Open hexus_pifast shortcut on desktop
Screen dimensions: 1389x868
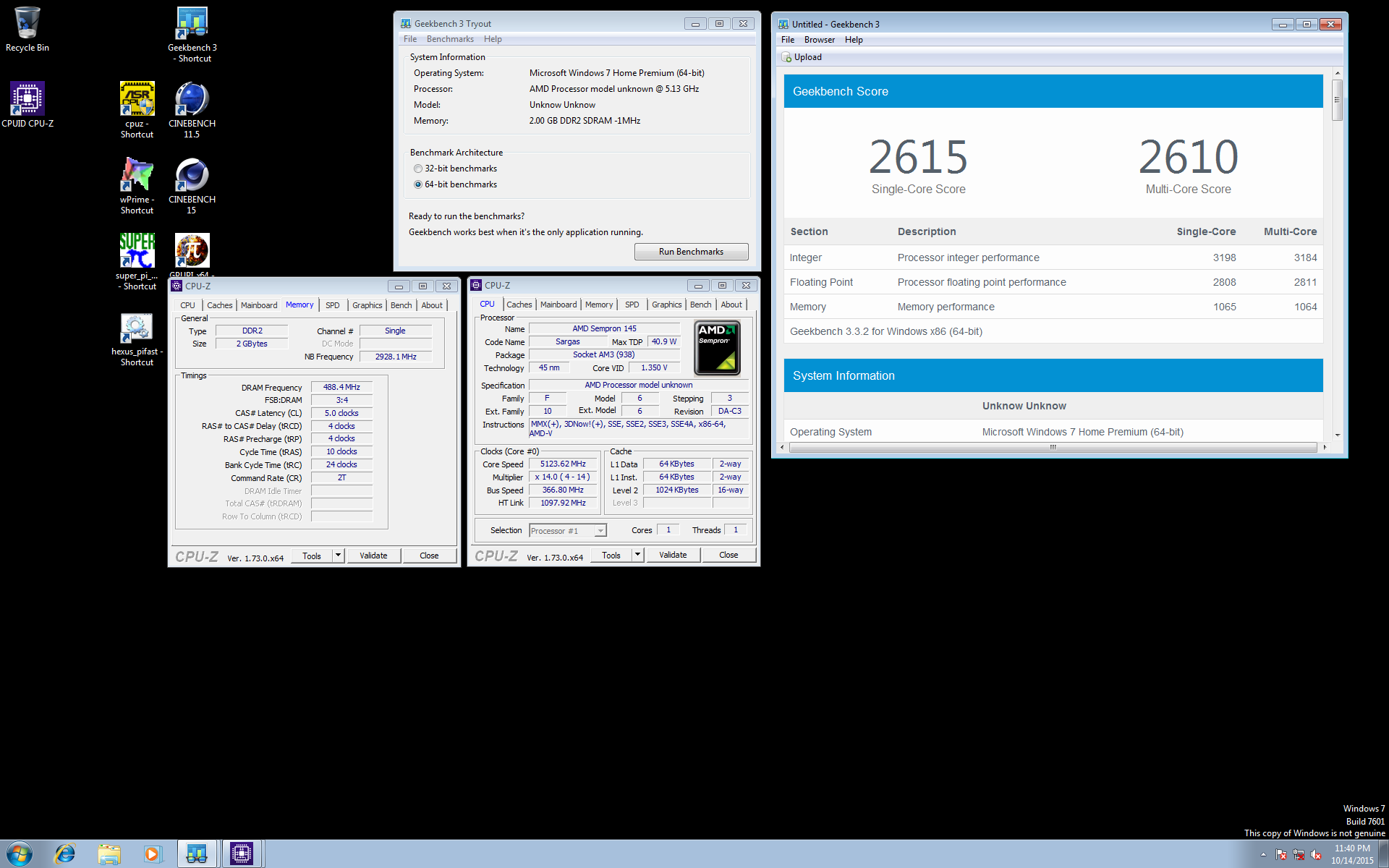(x=137, y=340)
